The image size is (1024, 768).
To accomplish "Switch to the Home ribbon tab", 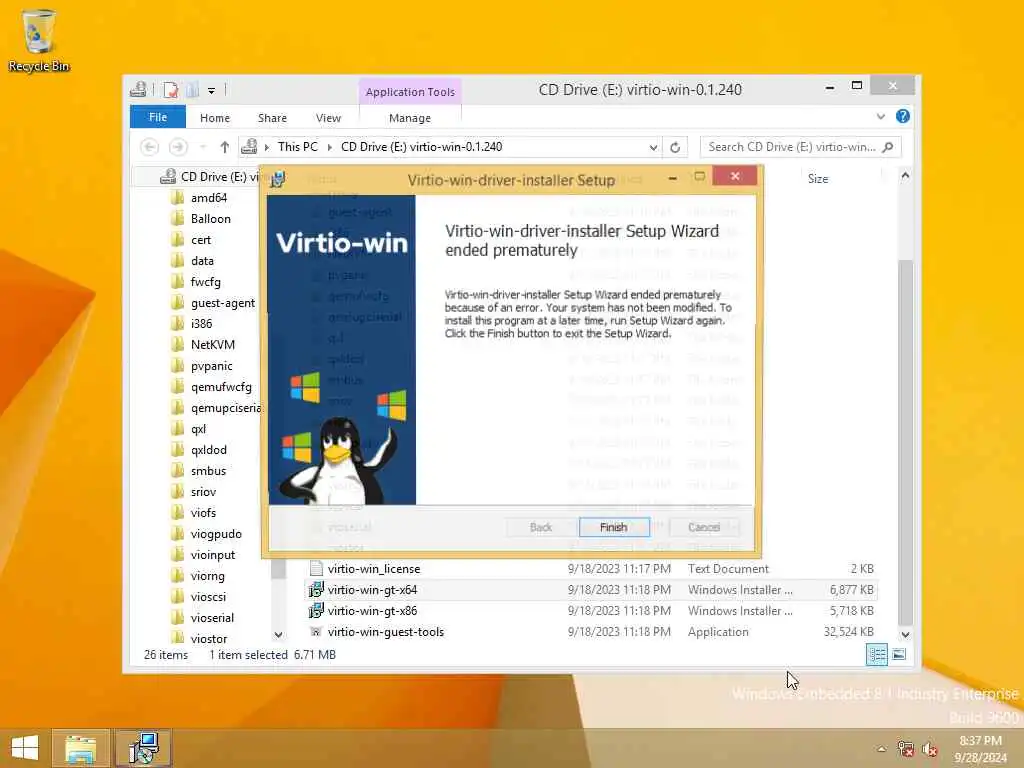I will pos(215,118).
